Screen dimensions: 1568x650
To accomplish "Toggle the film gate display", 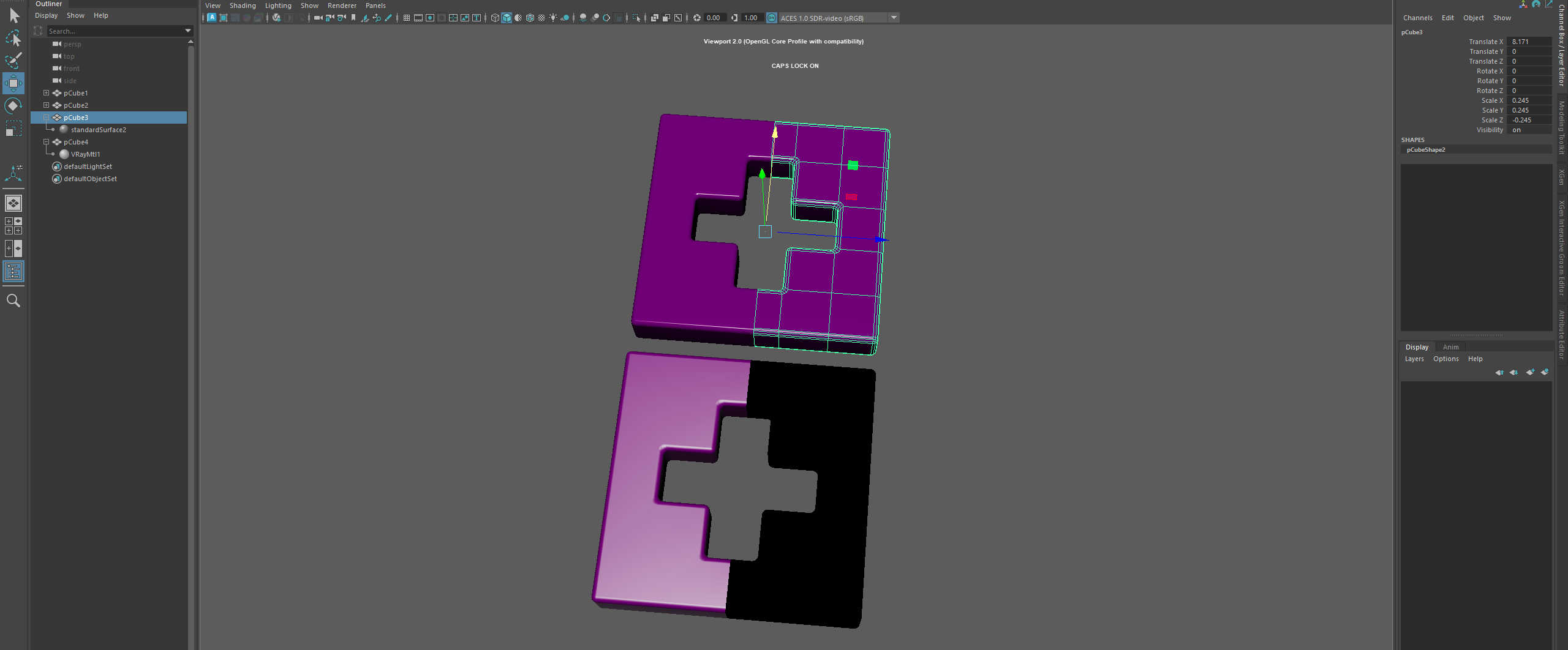I will pos(418,18).
